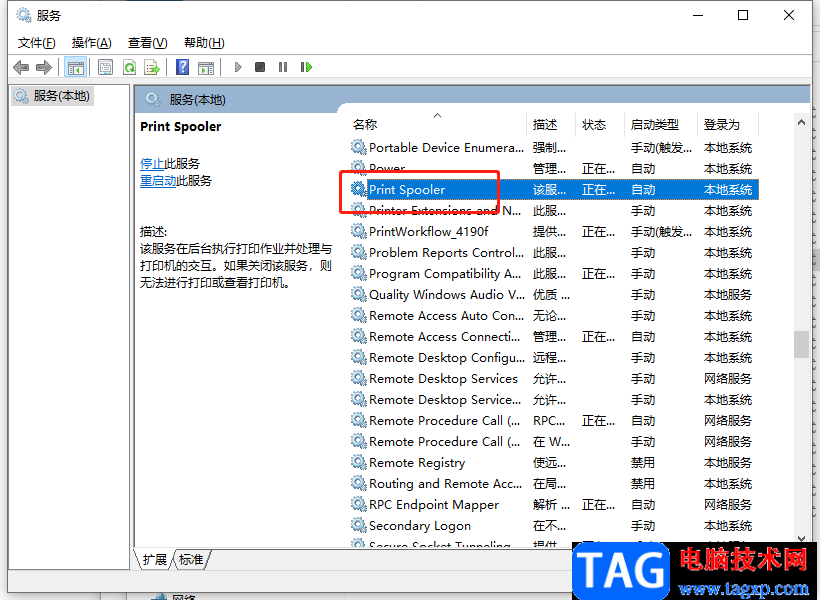
Task: Click the scroll-up arrow of the services list
Action: (801, 122)
